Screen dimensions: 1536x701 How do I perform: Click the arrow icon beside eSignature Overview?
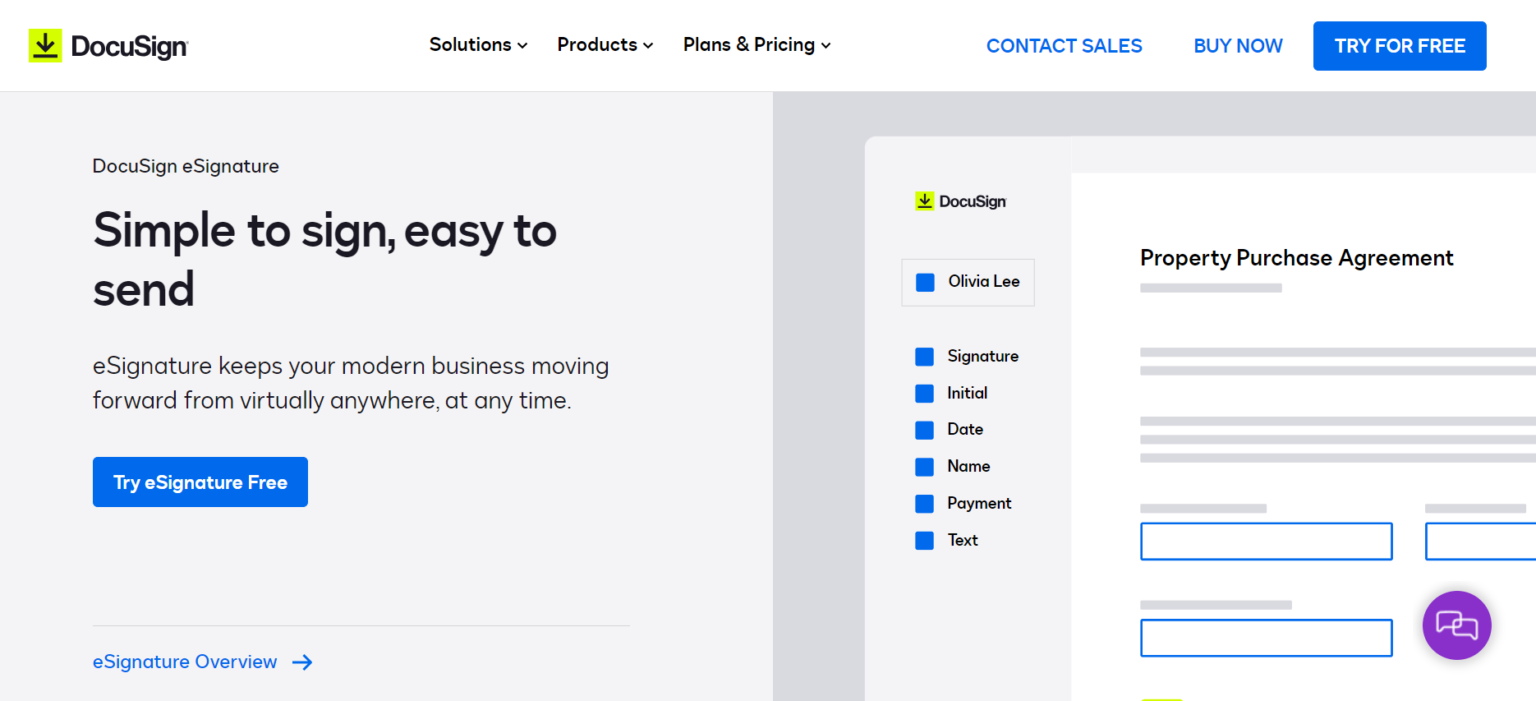coord(303,662)
